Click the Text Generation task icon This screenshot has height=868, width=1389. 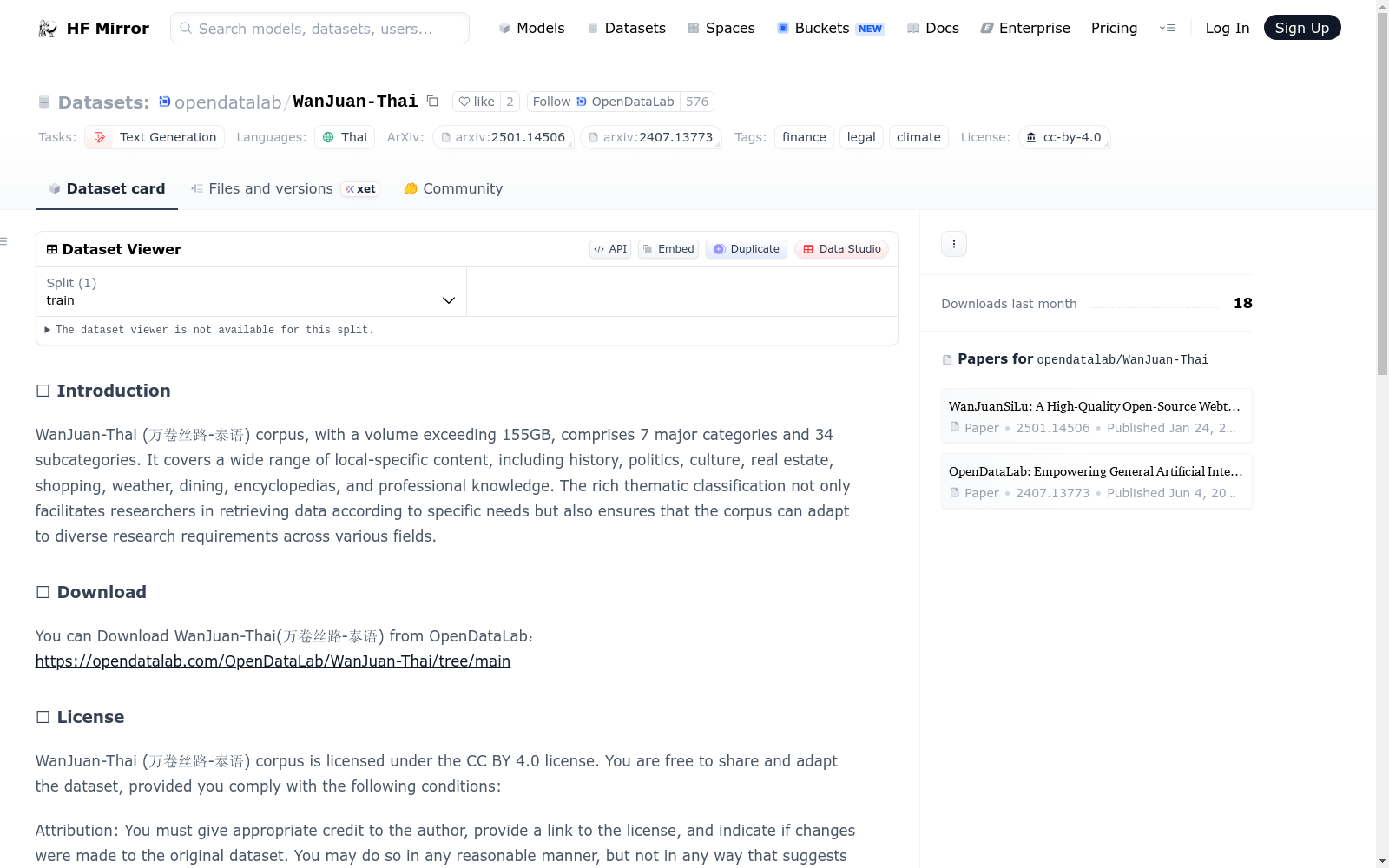click(99, 137)
